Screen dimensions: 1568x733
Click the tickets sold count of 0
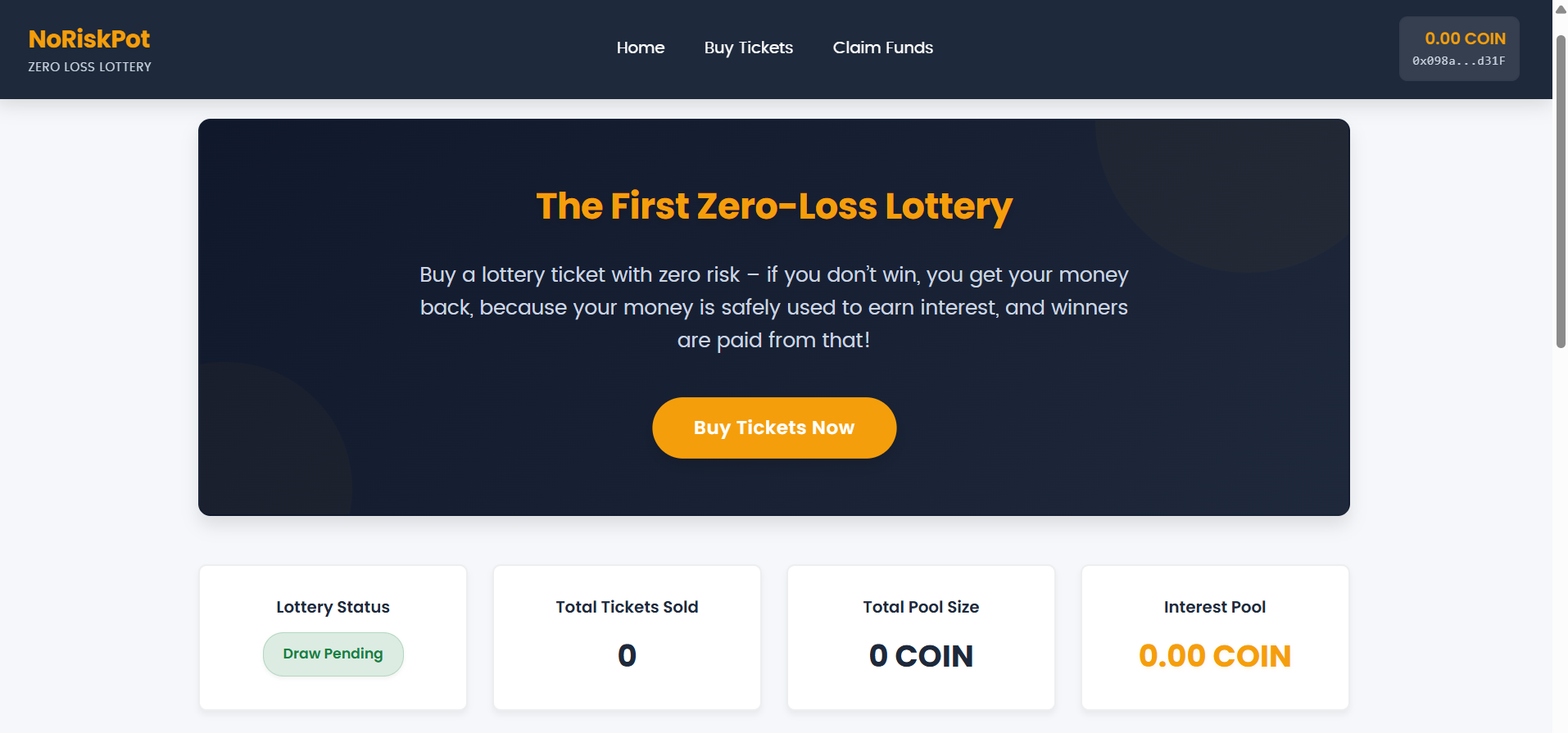tap(627, 655)
